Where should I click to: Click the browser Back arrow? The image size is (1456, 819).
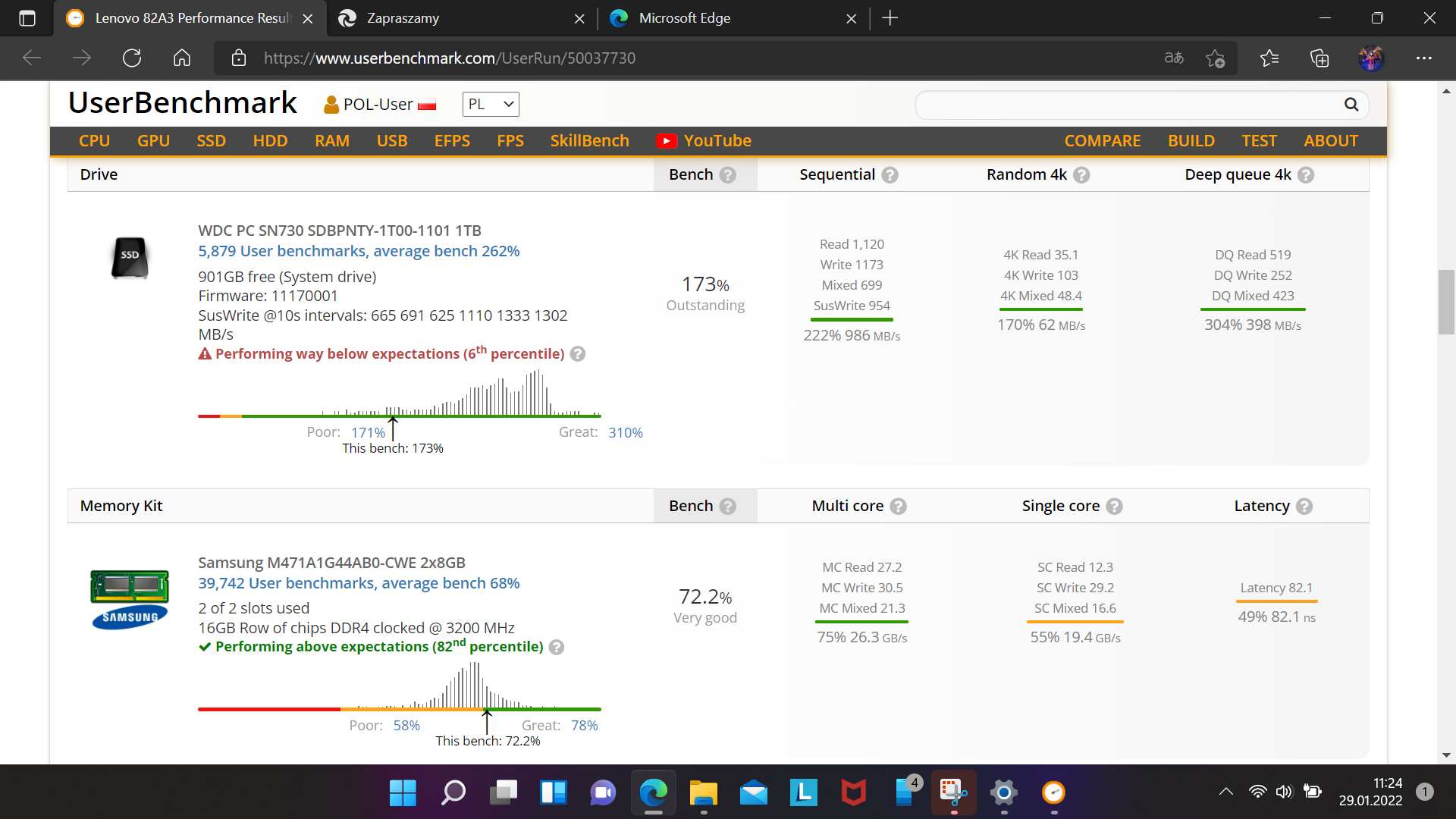pyautogui.click(x=32, y=58)
